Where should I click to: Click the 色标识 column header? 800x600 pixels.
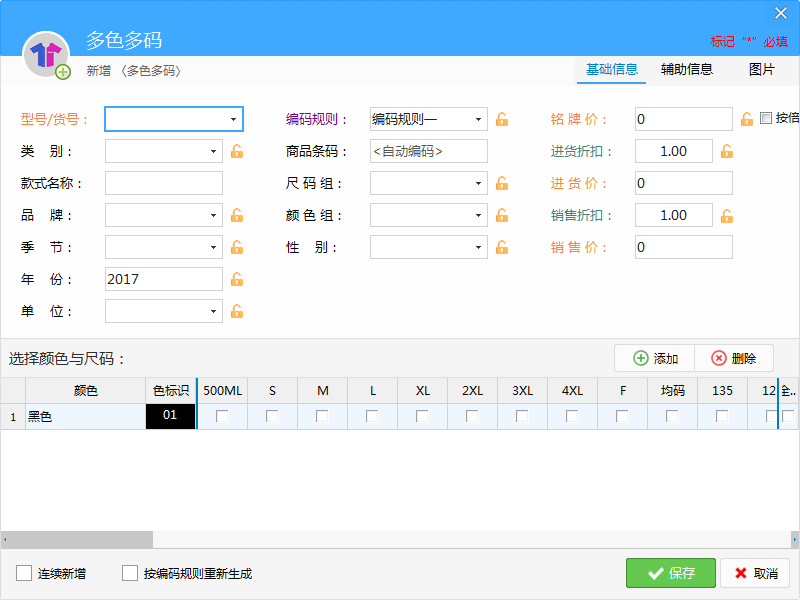pos(171,391)
